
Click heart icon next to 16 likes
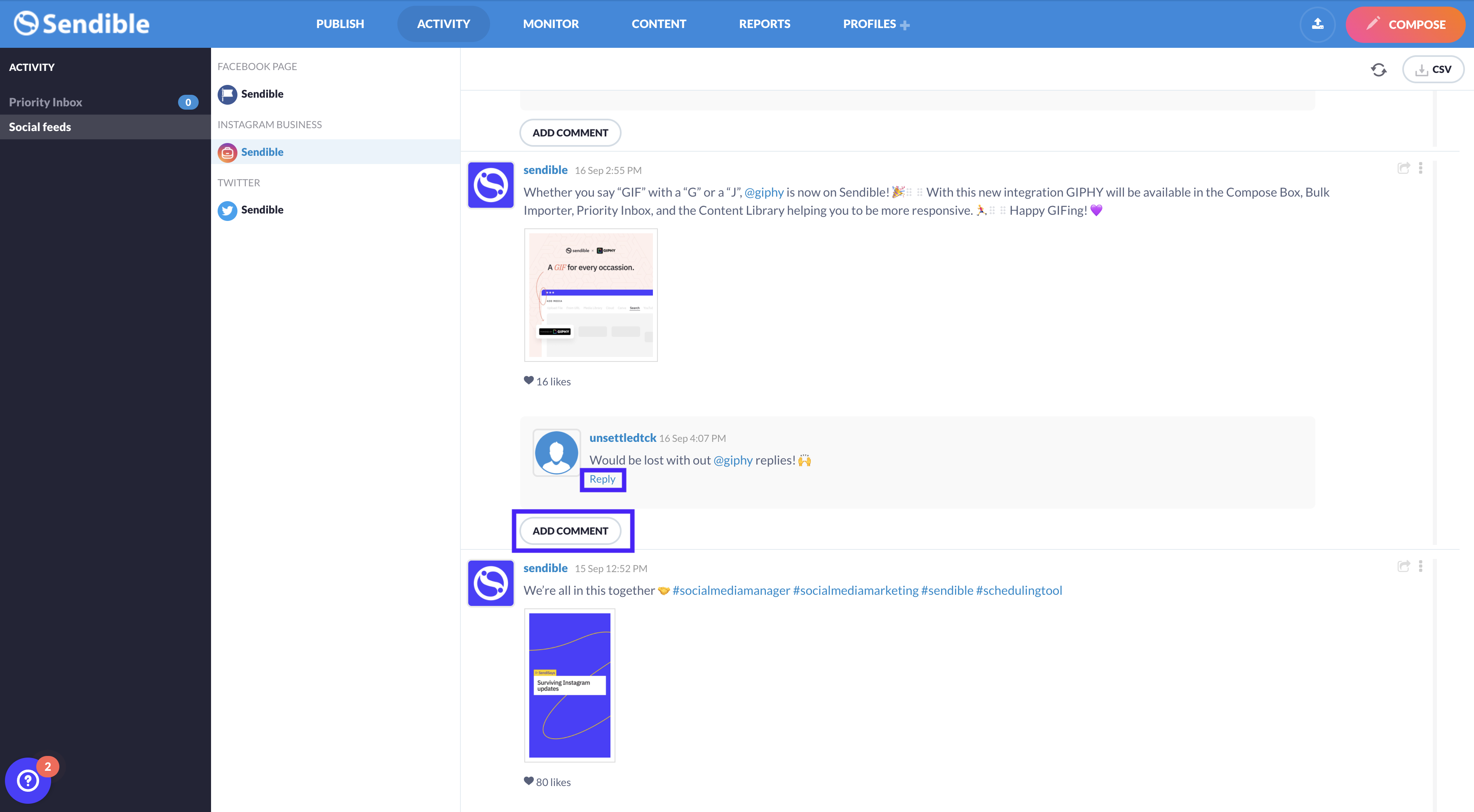click(x=528, y=380)
